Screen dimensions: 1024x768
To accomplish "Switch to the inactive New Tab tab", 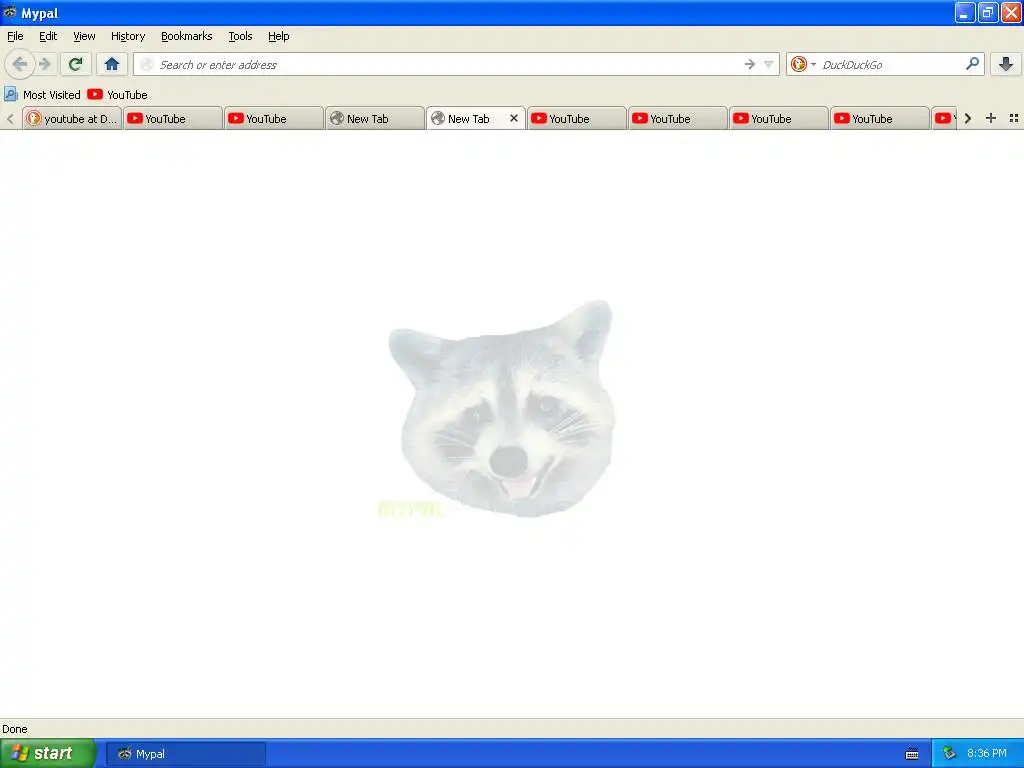I will tap(375, 118).
